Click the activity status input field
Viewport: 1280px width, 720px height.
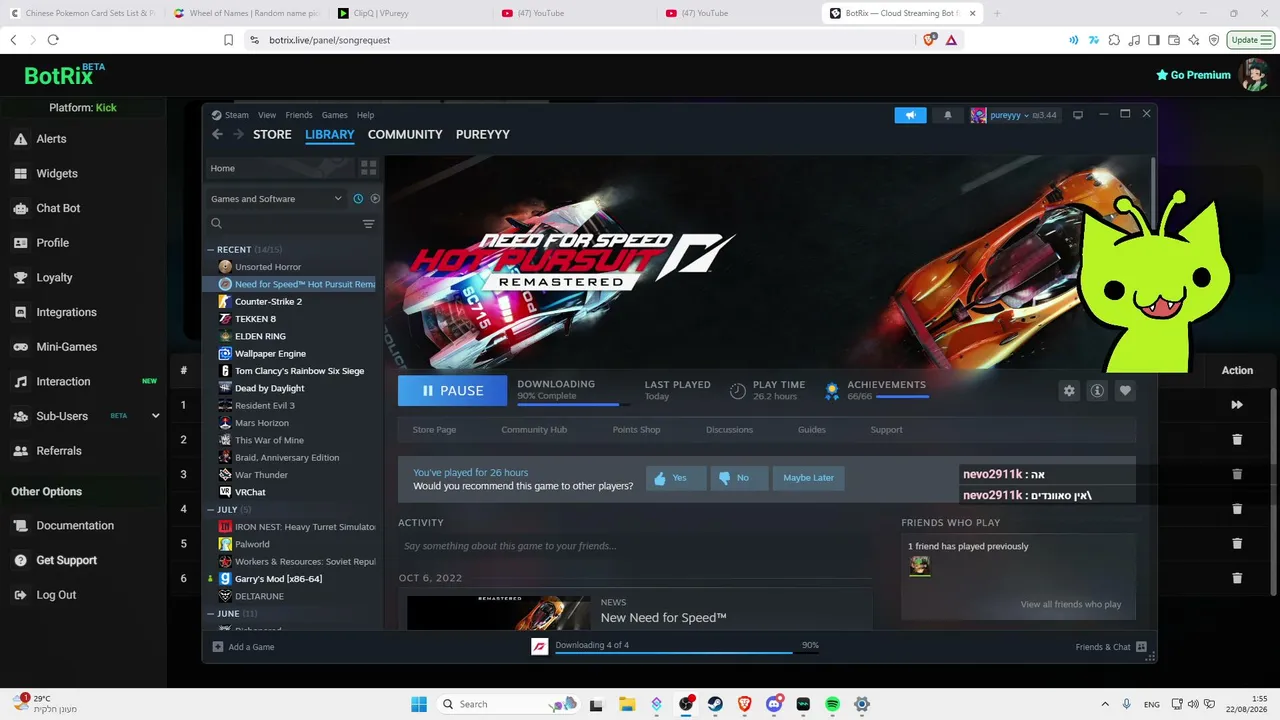click(x=635, y=546)
